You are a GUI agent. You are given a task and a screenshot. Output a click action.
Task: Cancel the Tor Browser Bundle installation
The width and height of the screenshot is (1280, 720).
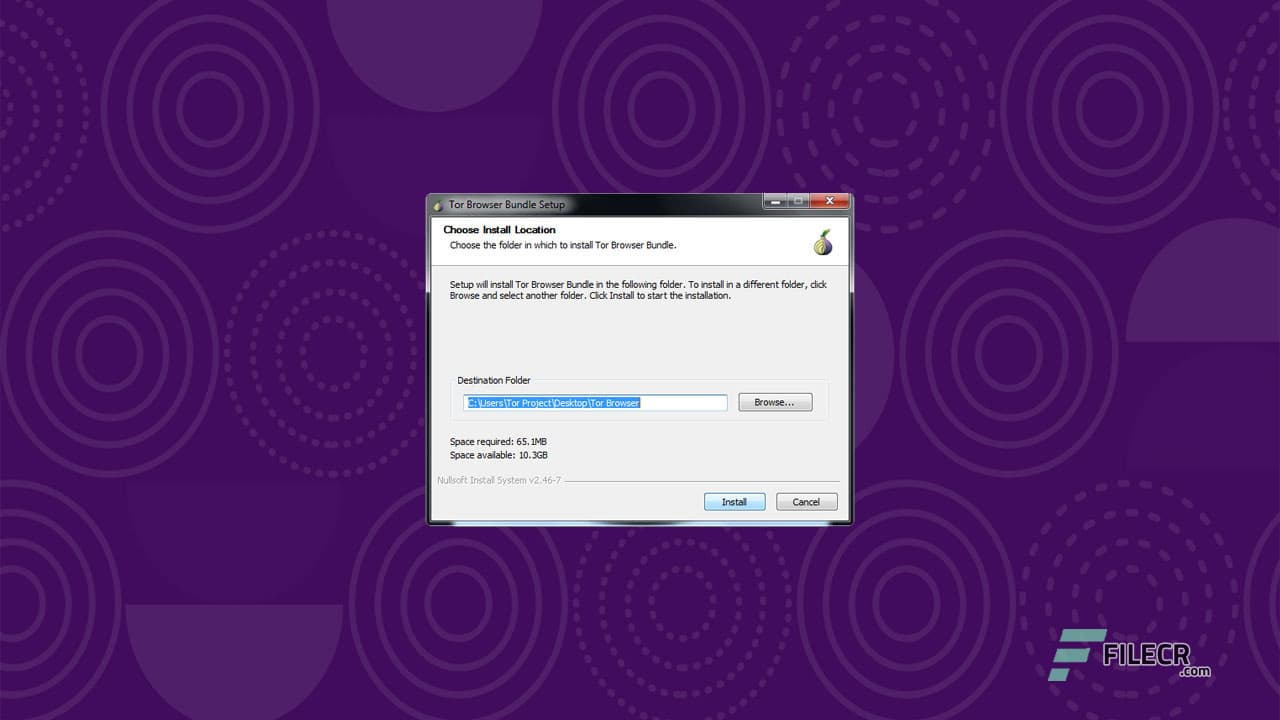point(806,501)
